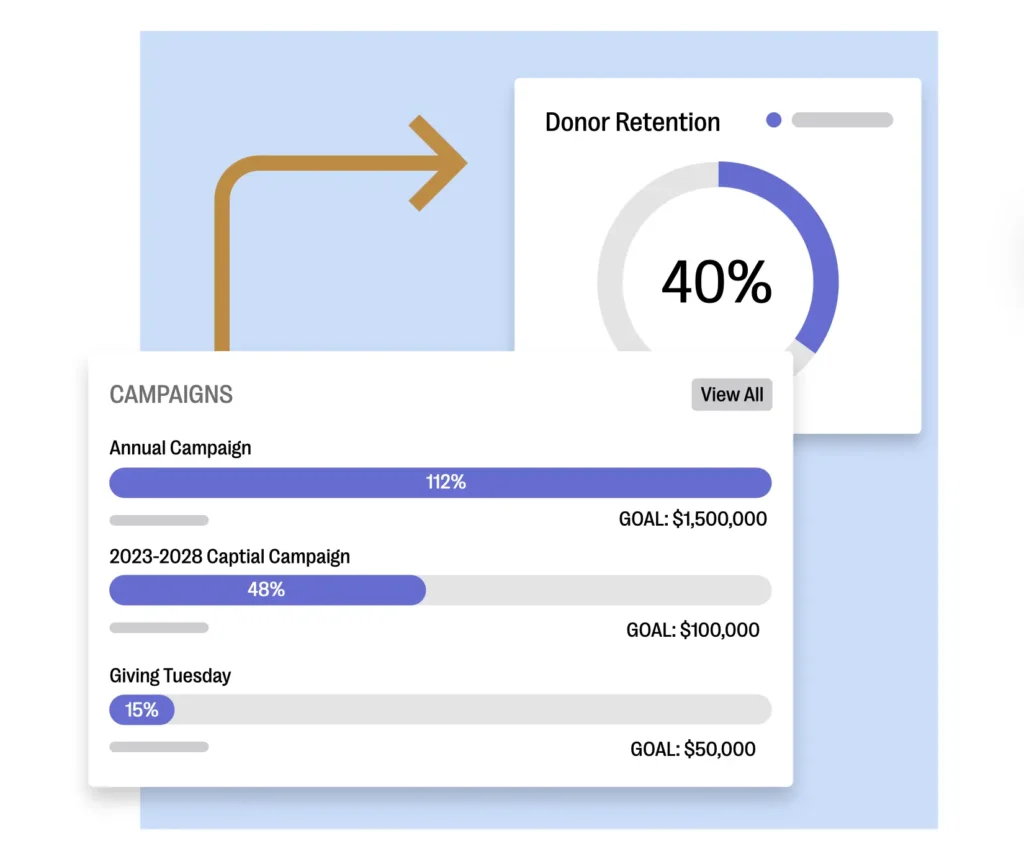Select the Donor Retention title

click(632, 123)
